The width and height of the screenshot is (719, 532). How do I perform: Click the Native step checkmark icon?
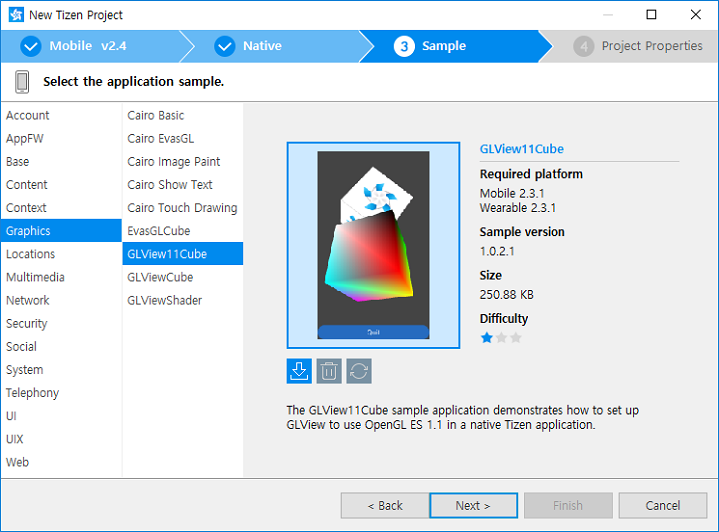coord(225,46)
